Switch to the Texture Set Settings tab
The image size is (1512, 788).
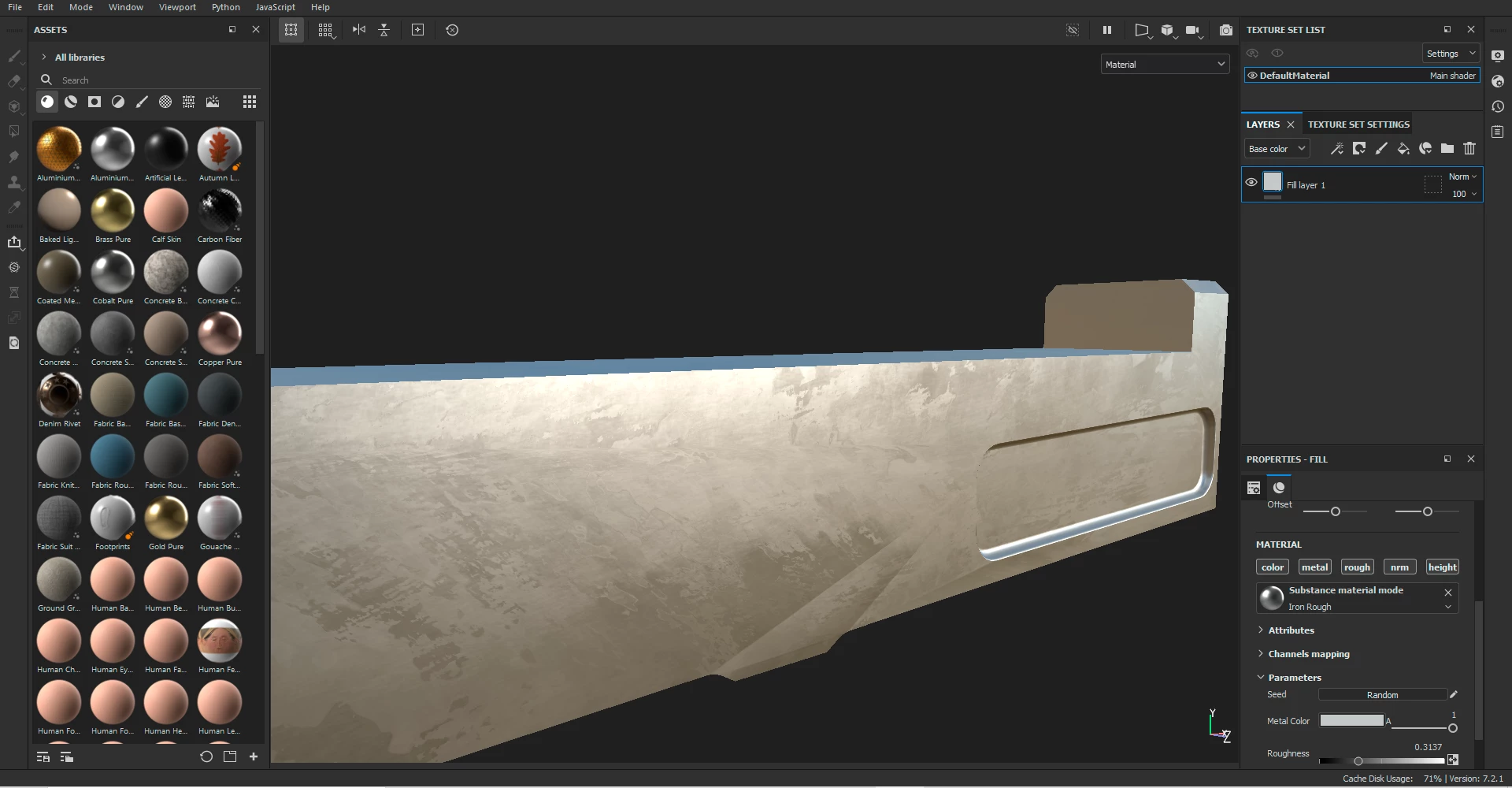point(1358,125)
